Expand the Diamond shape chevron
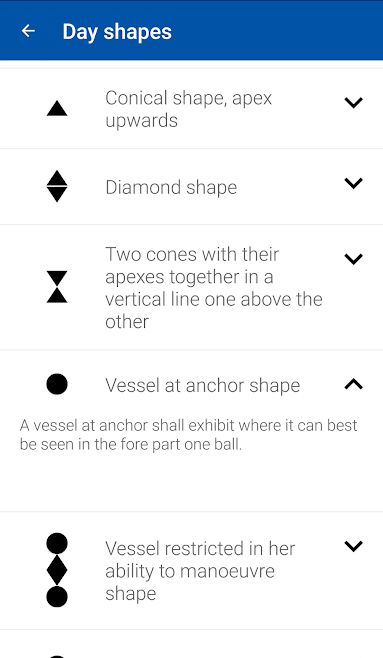 (353, 183)
